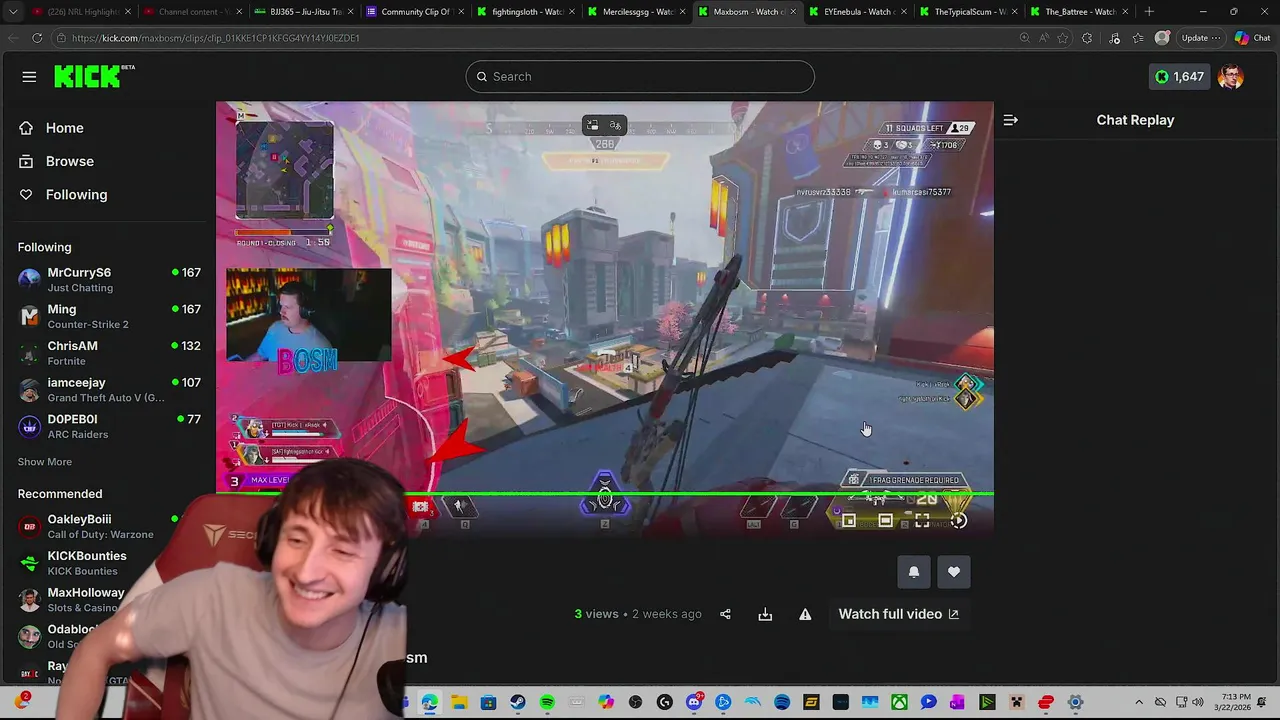Open the Kick hamburger sidebar menu
The width and height of the screenshot is (1280, 720).
(29, 77)
